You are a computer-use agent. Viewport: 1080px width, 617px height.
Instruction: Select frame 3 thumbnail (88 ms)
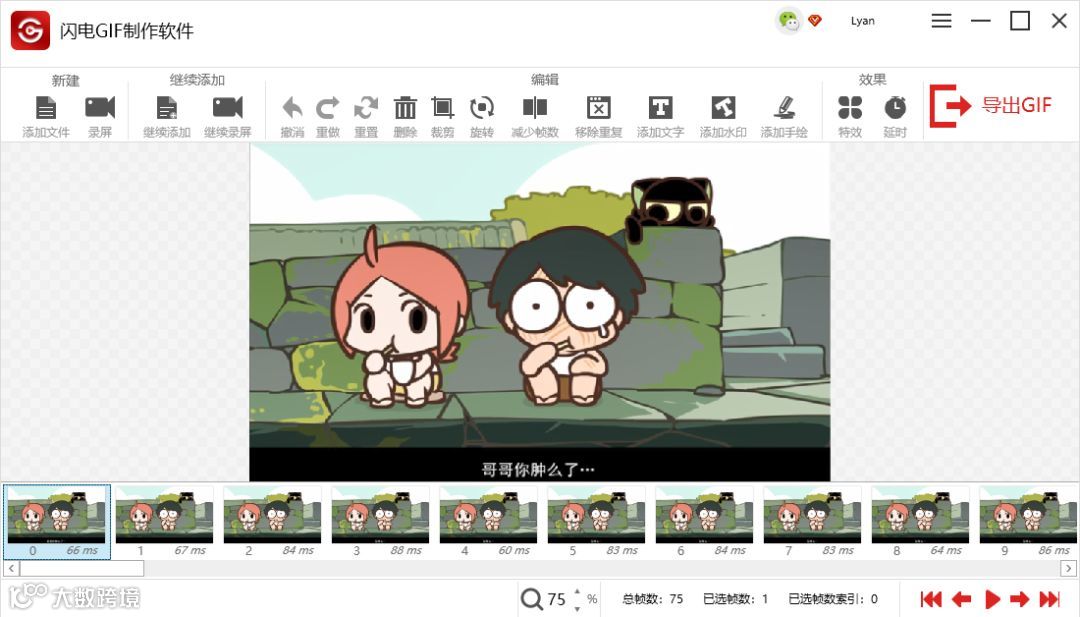[x=381, y=521]
